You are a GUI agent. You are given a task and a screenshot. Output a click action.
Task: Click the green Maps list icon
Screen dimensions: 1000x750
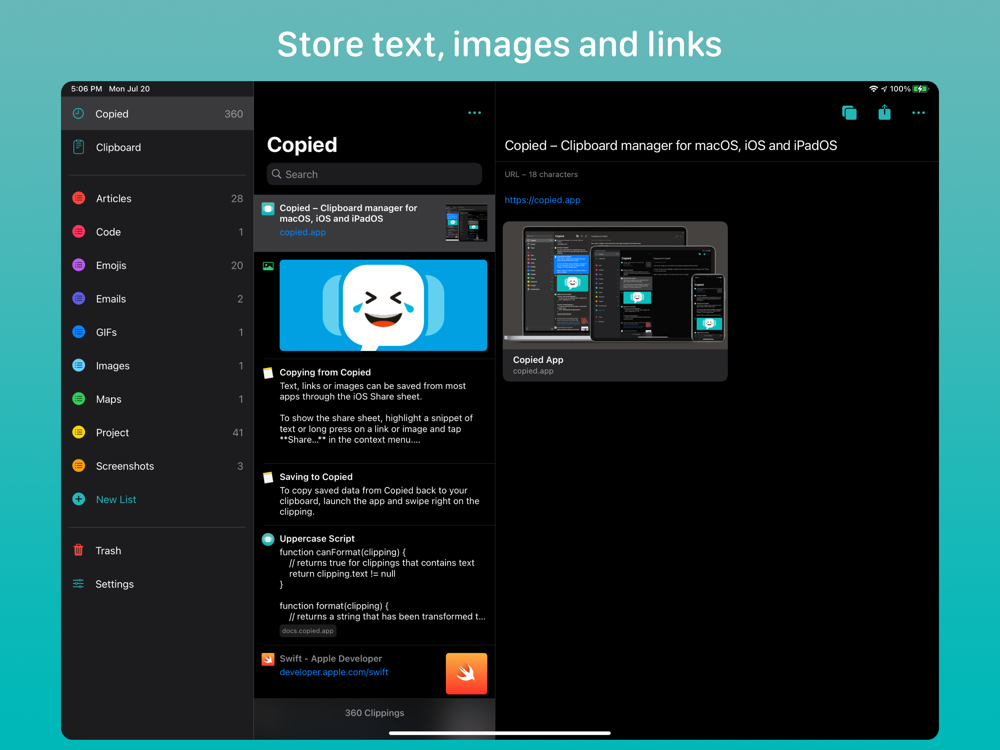click(x=78, y=399)
